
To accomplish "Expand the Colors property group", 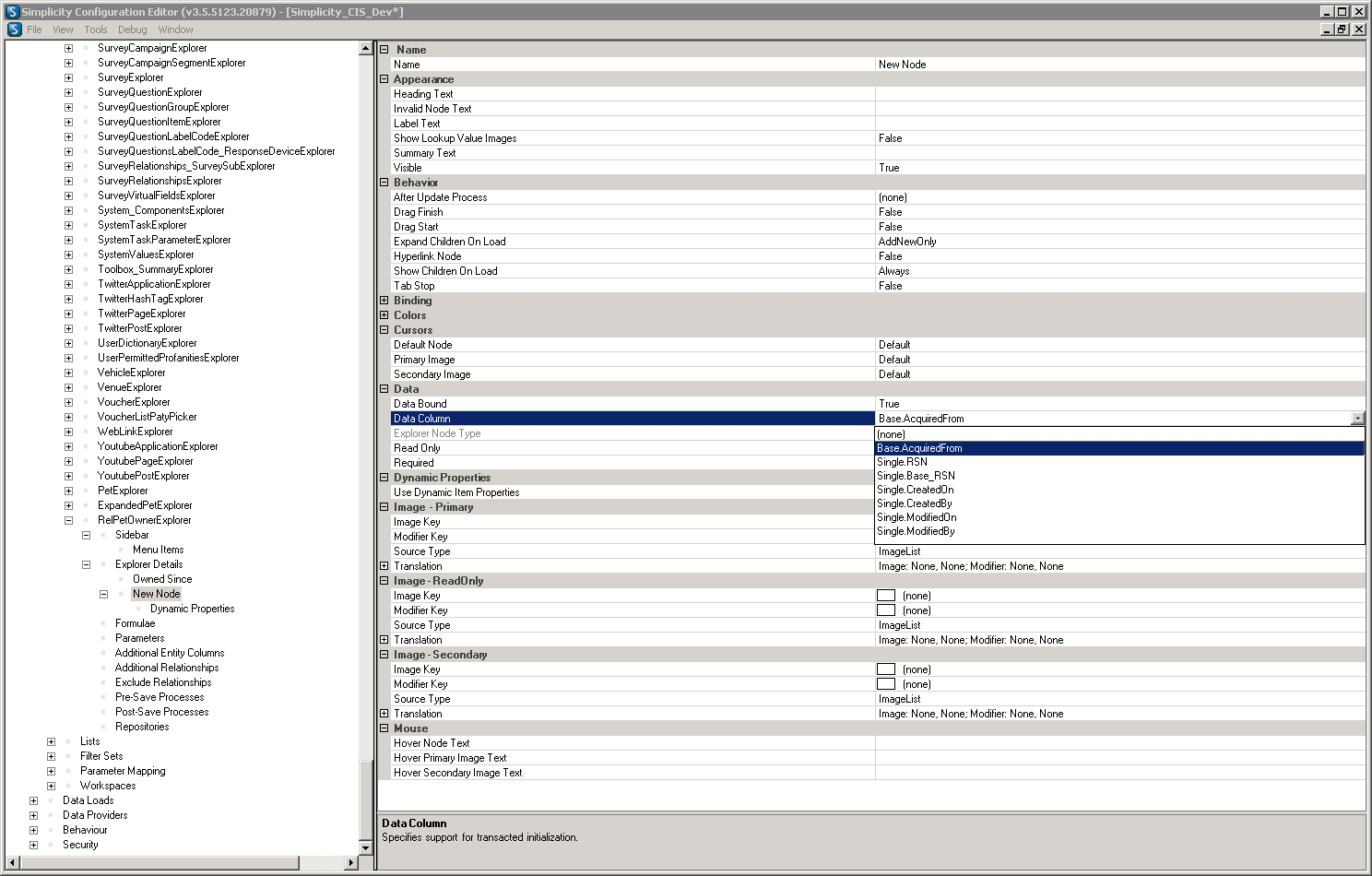I will coord(384,315).
